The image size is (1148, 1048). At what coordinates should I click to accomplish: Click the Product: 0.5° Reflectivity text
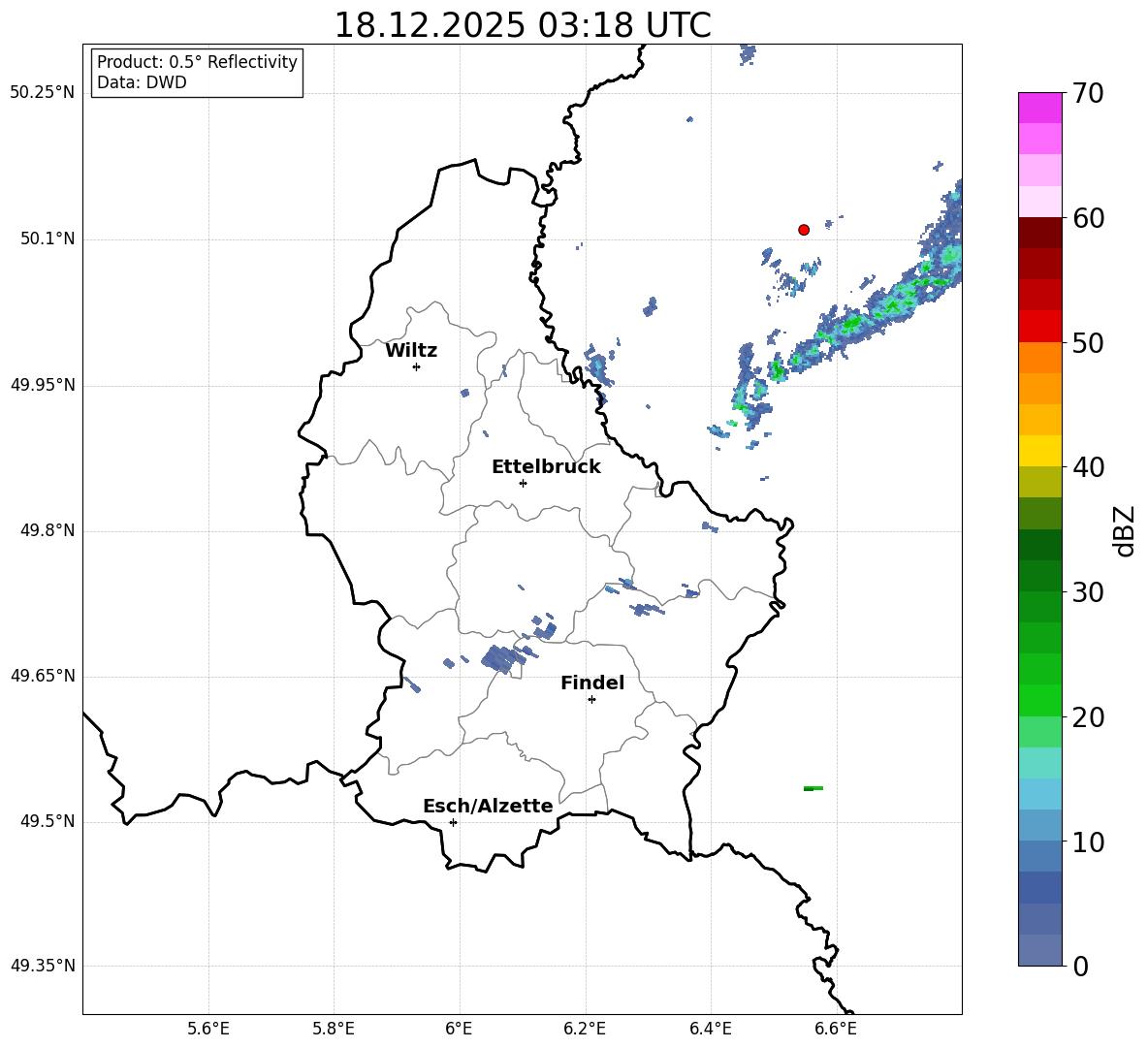click(x=197, y=62)
